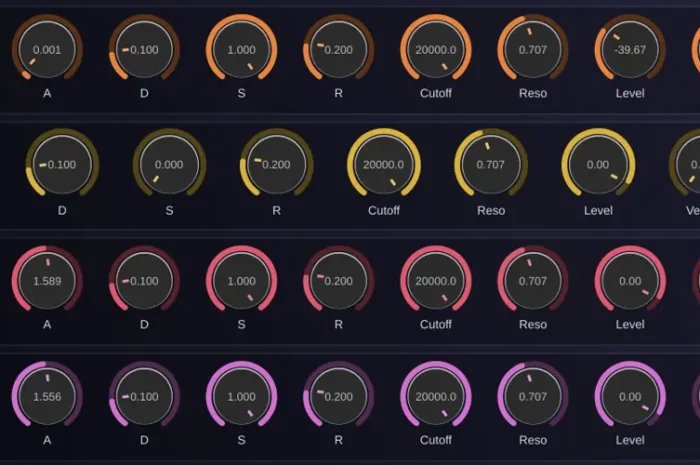Click the pink A knob showing 1.589

pos(47,281)
